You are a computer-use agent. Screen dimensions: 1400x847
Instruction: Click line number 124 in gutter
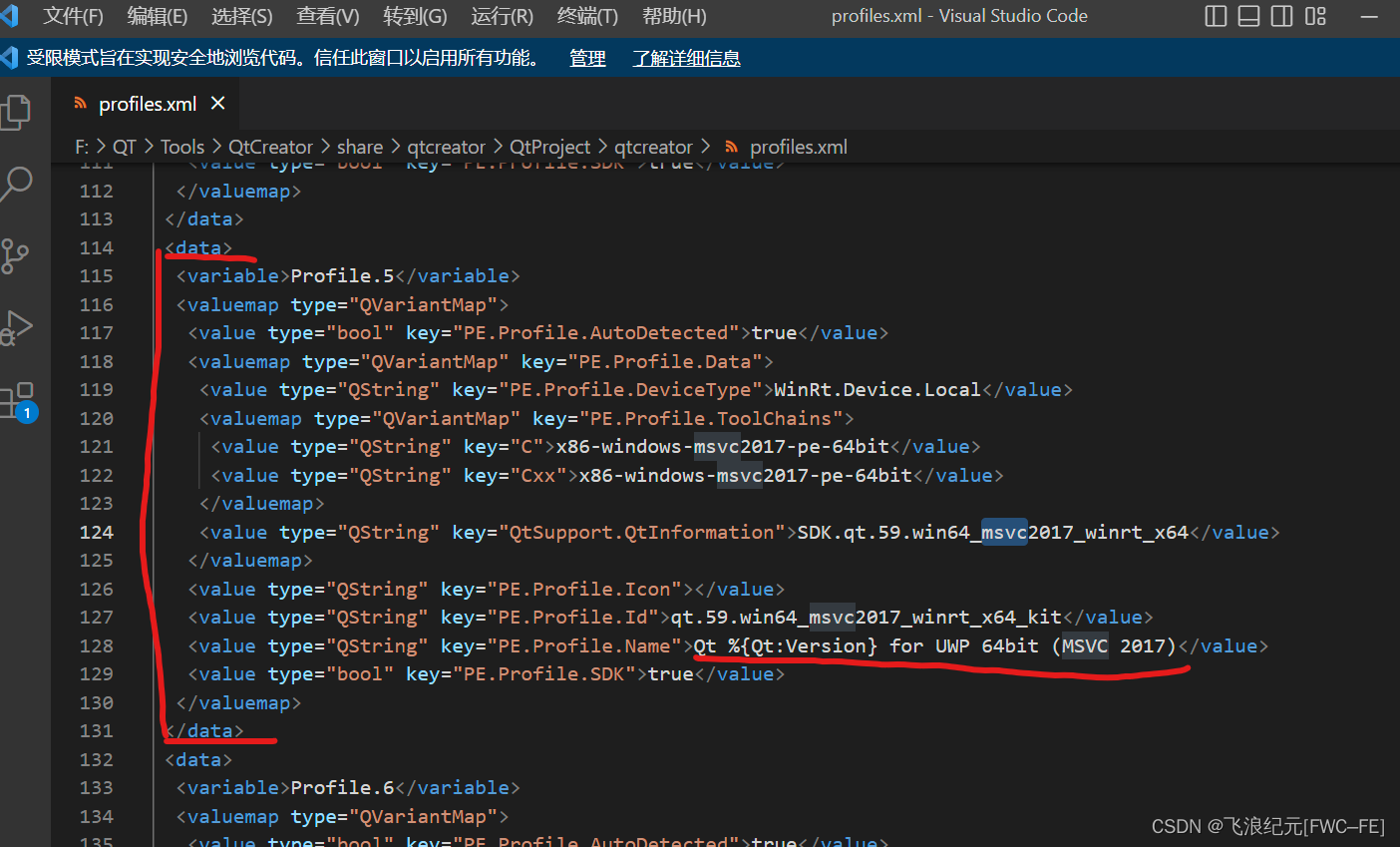[x=97, y=532]
